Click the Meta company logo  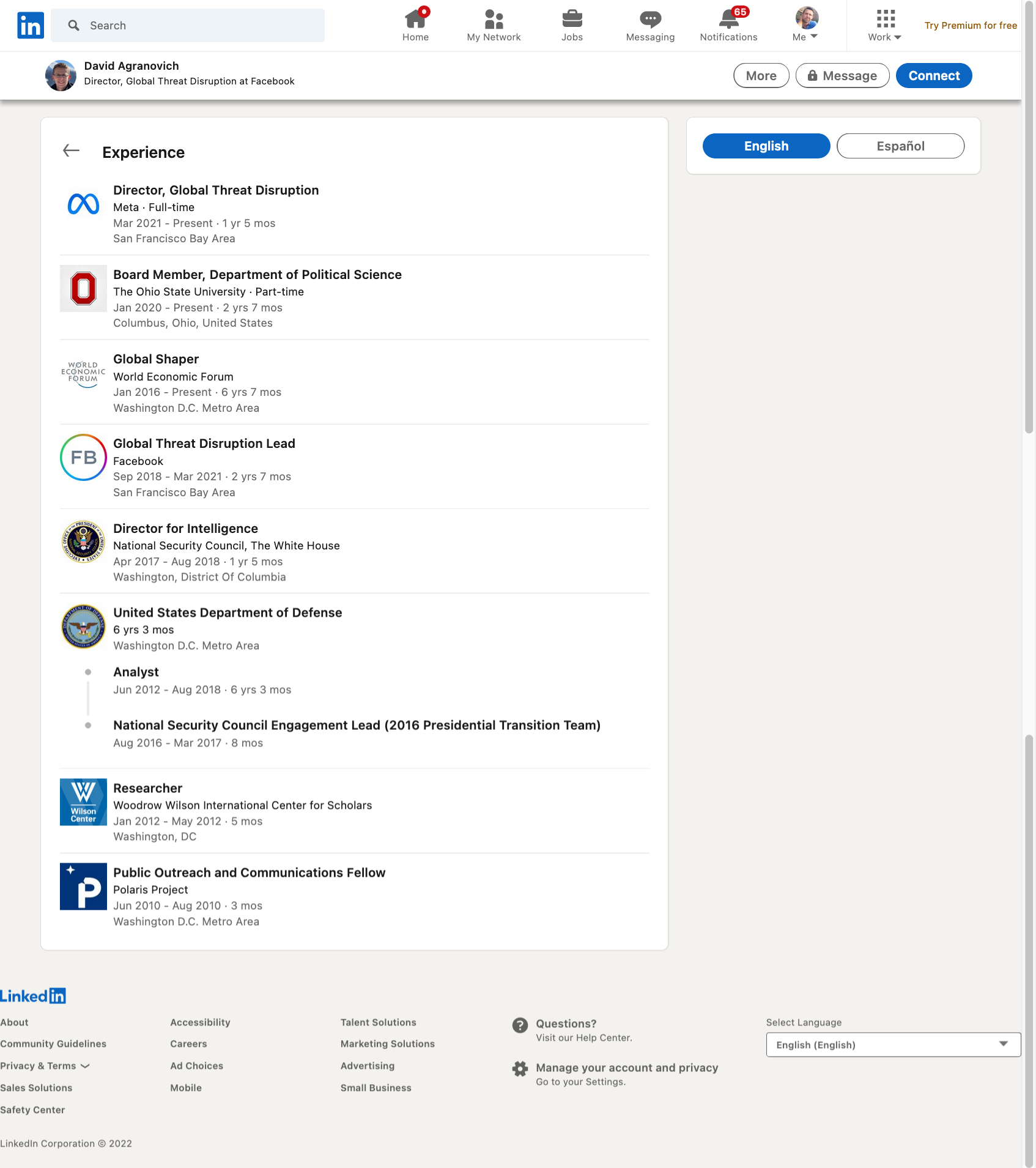click(x=83, y=204)
